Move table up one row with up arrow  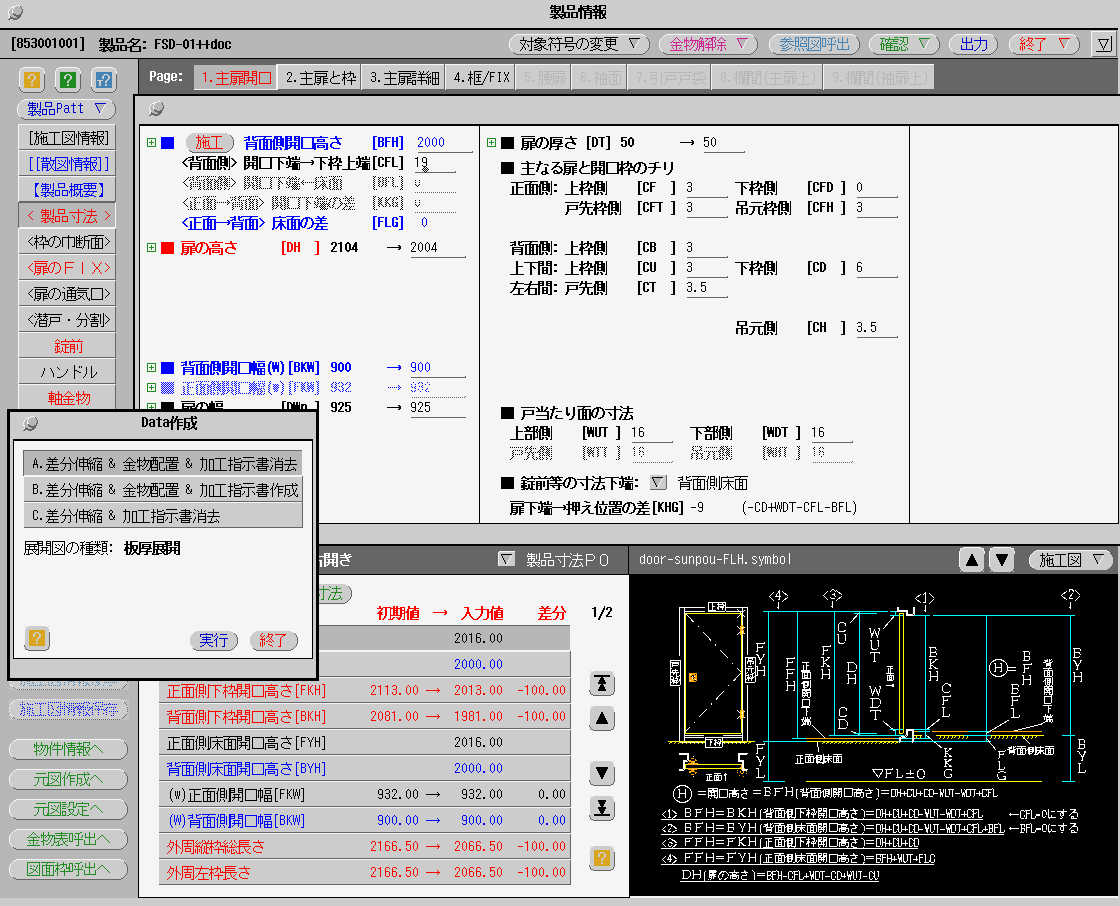(x=602, y=718)
